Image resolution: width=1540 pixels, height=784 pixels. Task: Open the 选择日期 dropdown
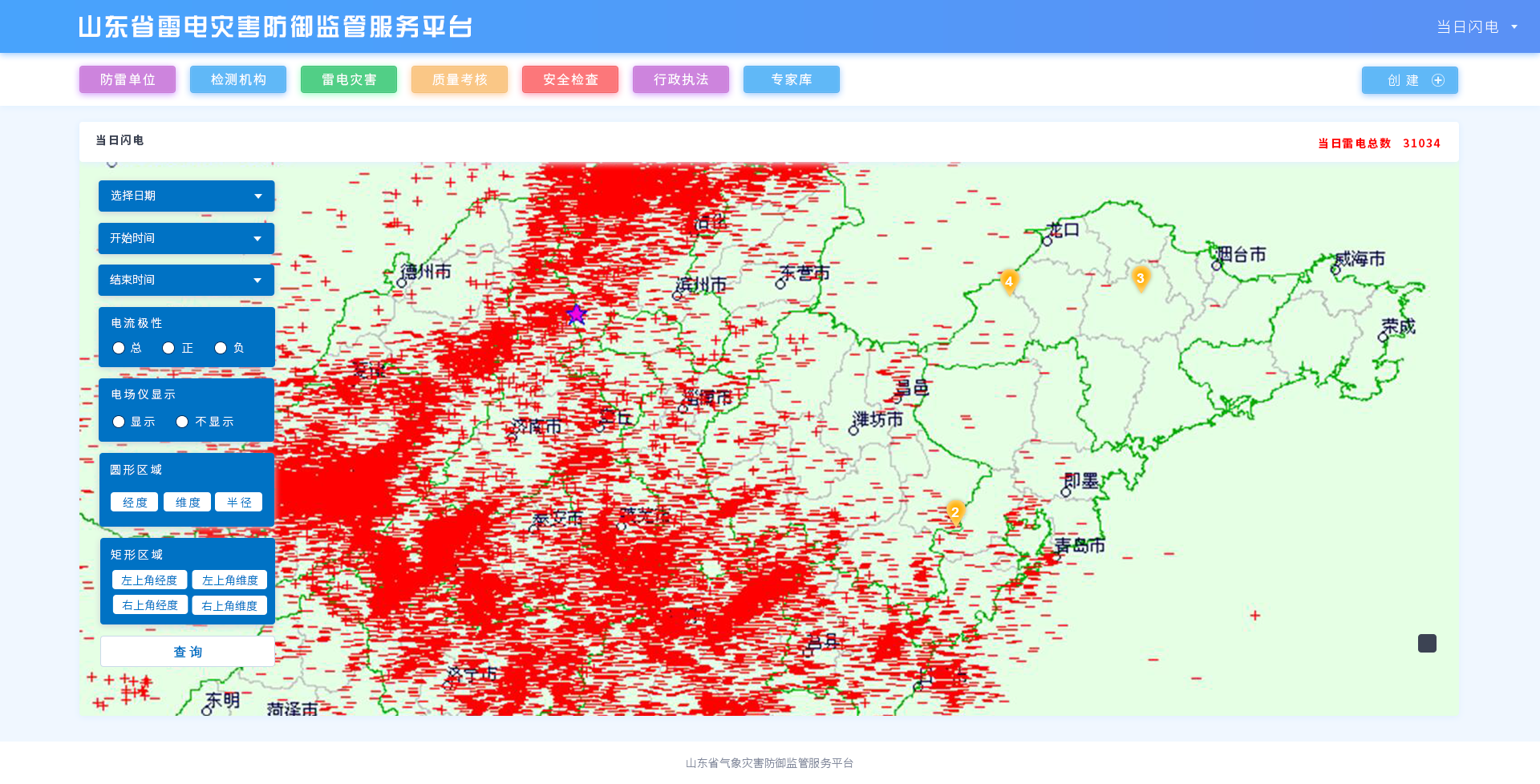pyautogui.click(x=186, y=196)
